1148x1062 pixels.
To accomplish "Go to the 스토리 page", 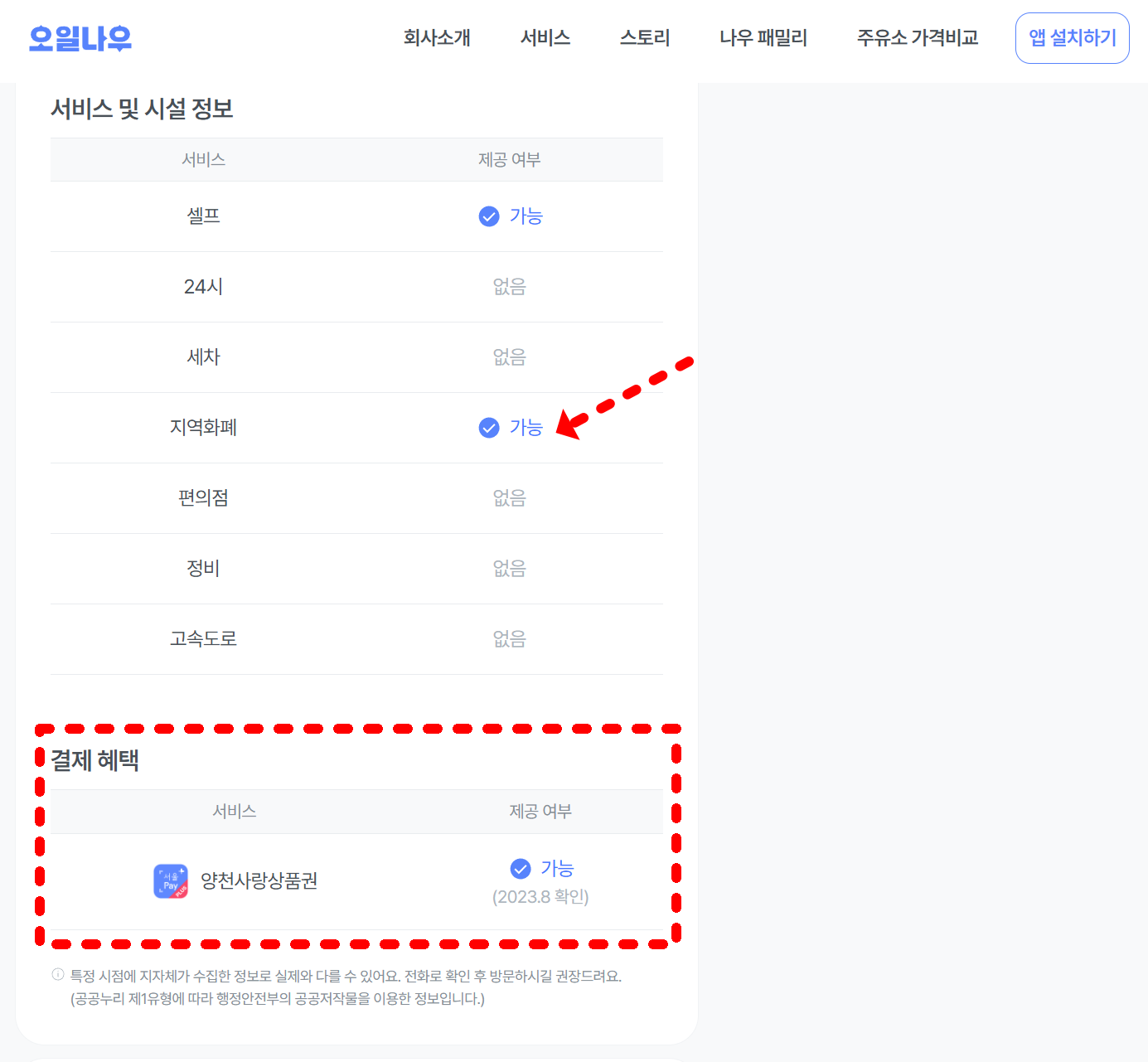I will coord(645,38).
